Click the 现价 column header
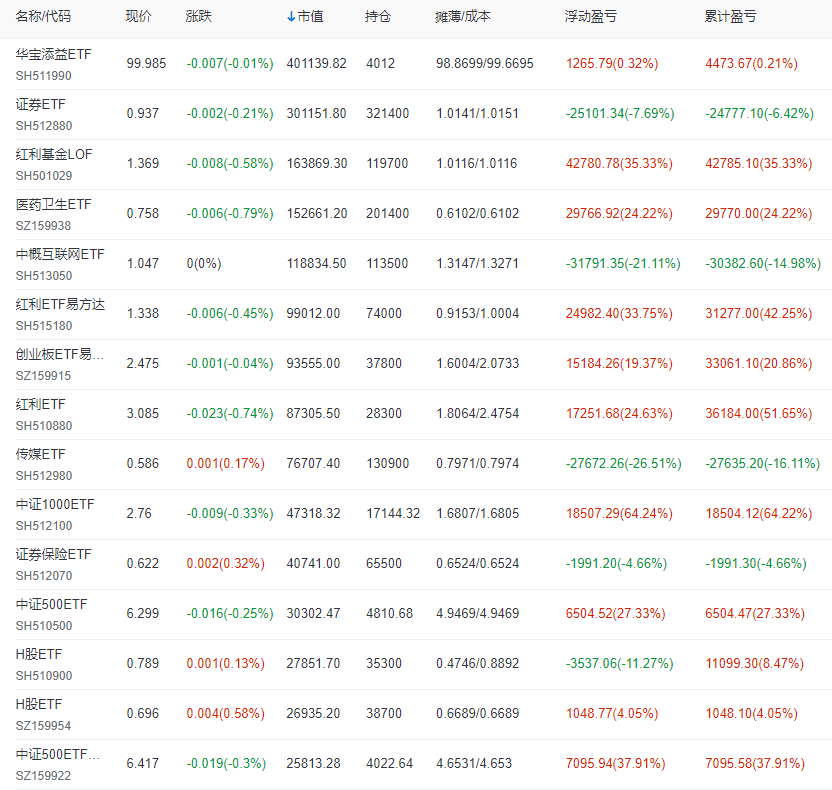This screenshot has height=790, width=832. (x=138, y=16)
